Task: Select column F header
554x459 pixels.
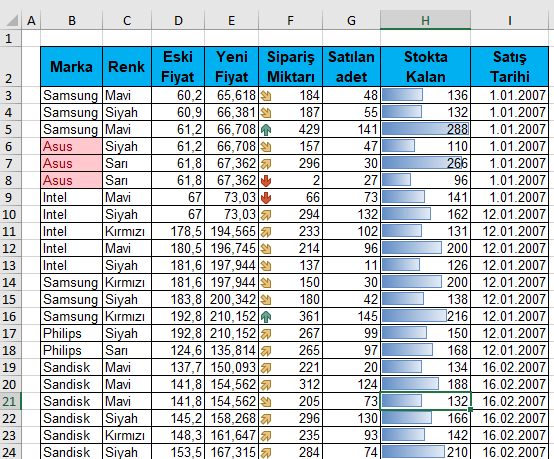Action: 290,20
